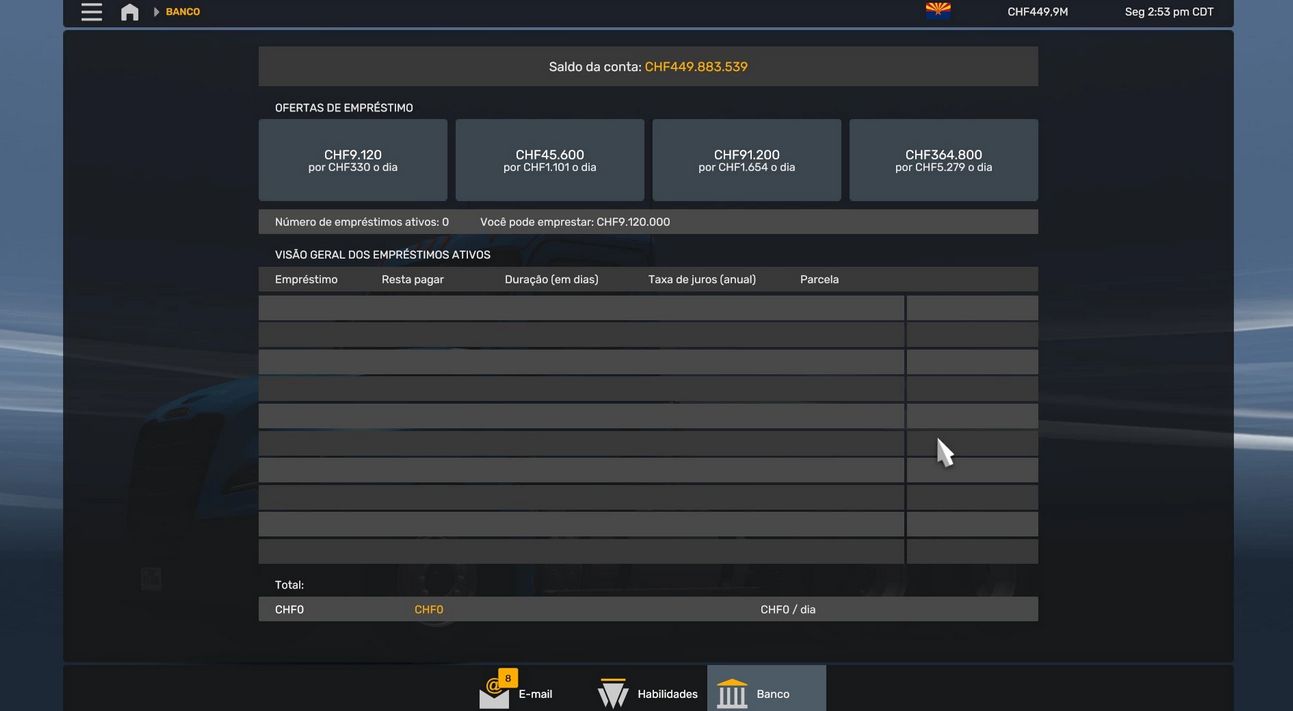Take the CHF9.120 loan offer
This screenshot has width=1293, height=711.
353,160
